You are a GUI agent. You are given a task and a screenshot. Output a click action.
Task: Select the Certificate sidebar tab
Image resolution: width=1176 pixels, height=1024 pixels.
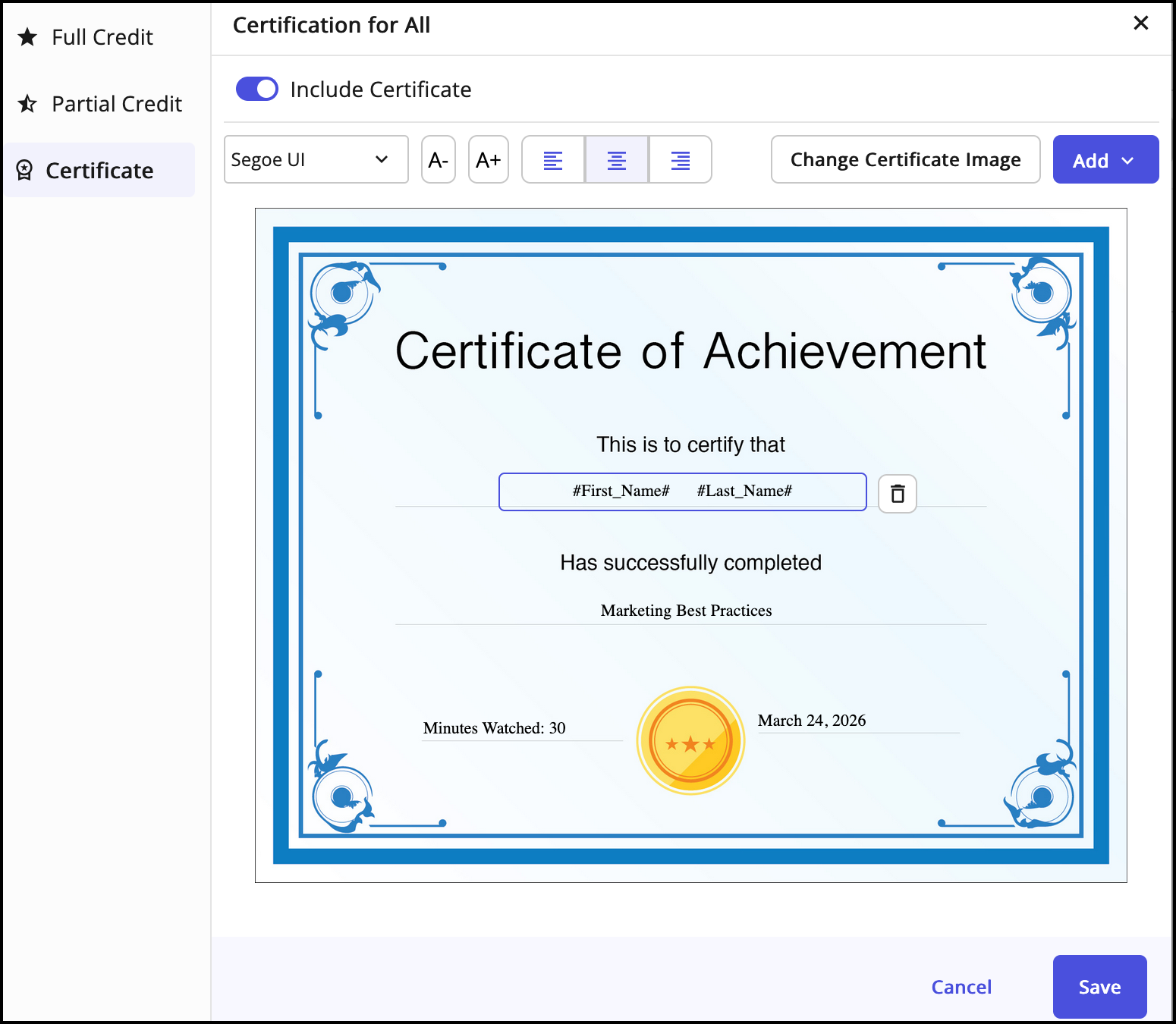pyautogui.click(x=99, y=171)
